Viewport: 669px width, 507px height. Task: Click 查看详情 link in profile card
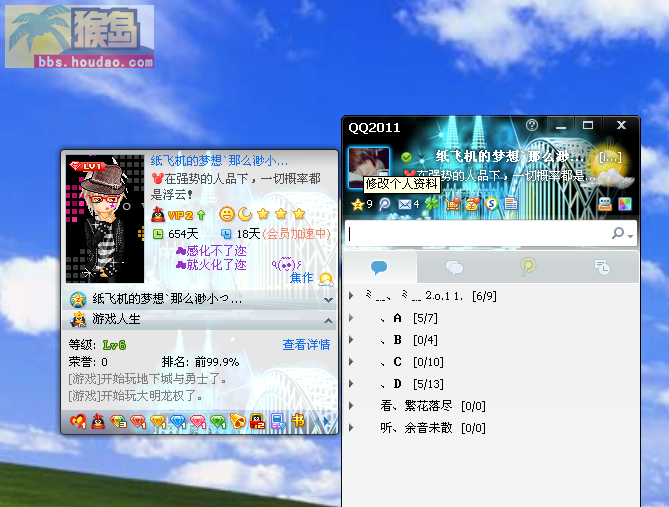[306, 345]
